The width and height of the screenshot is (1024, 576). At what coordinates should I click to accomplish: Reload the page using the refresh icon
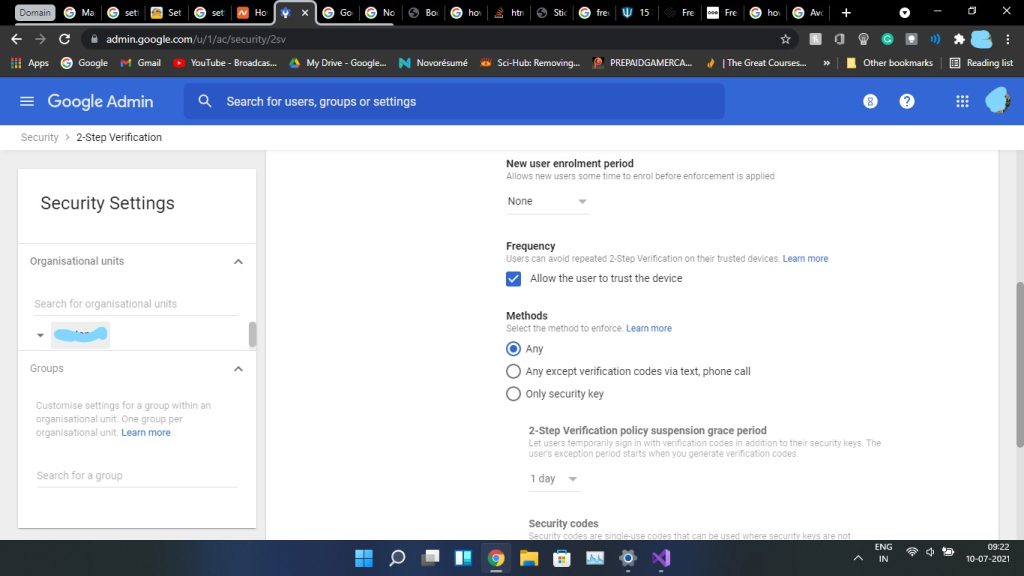click(65, 39)
